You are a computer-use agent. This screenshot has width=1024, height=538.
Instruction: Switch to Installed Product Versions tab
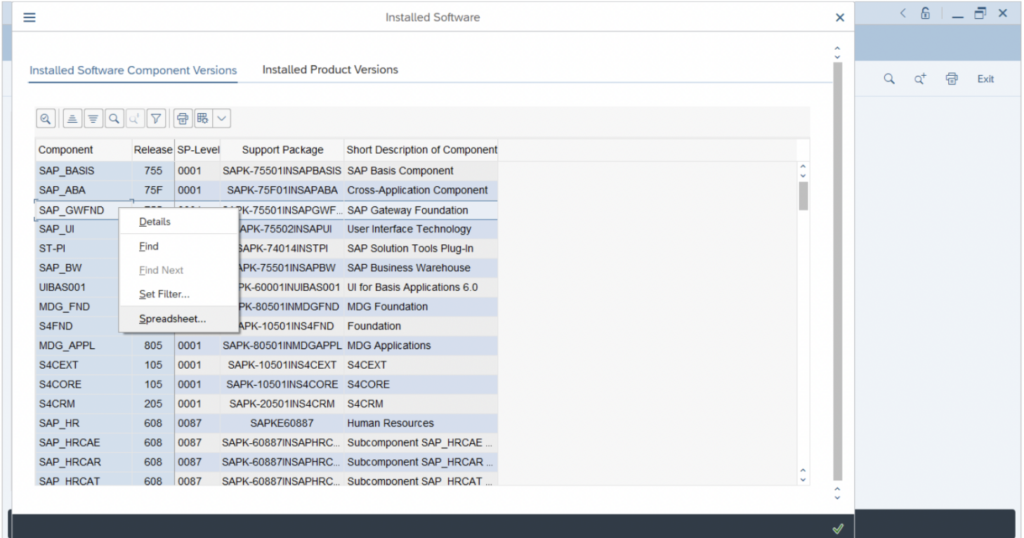click(330, 70)
